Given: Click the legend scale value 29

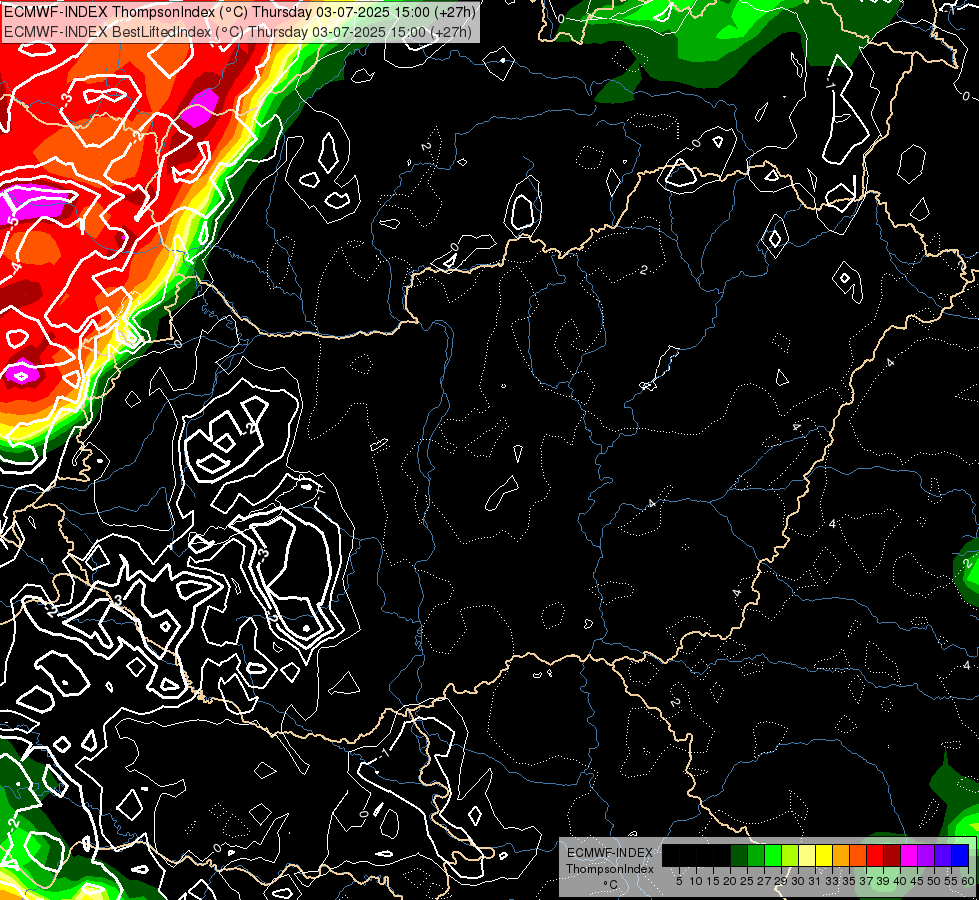Looking at the screenshot, I should (x=781, y=881).
